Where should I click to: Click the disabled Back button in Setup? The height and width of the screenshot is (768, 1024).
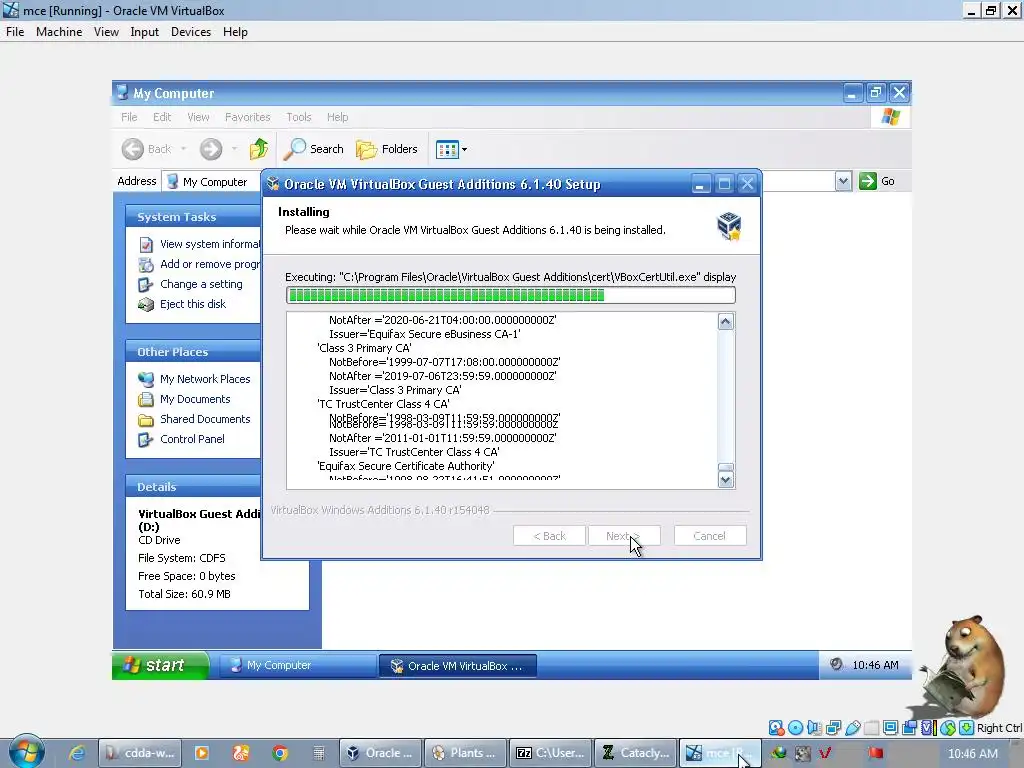coord(549,536)
